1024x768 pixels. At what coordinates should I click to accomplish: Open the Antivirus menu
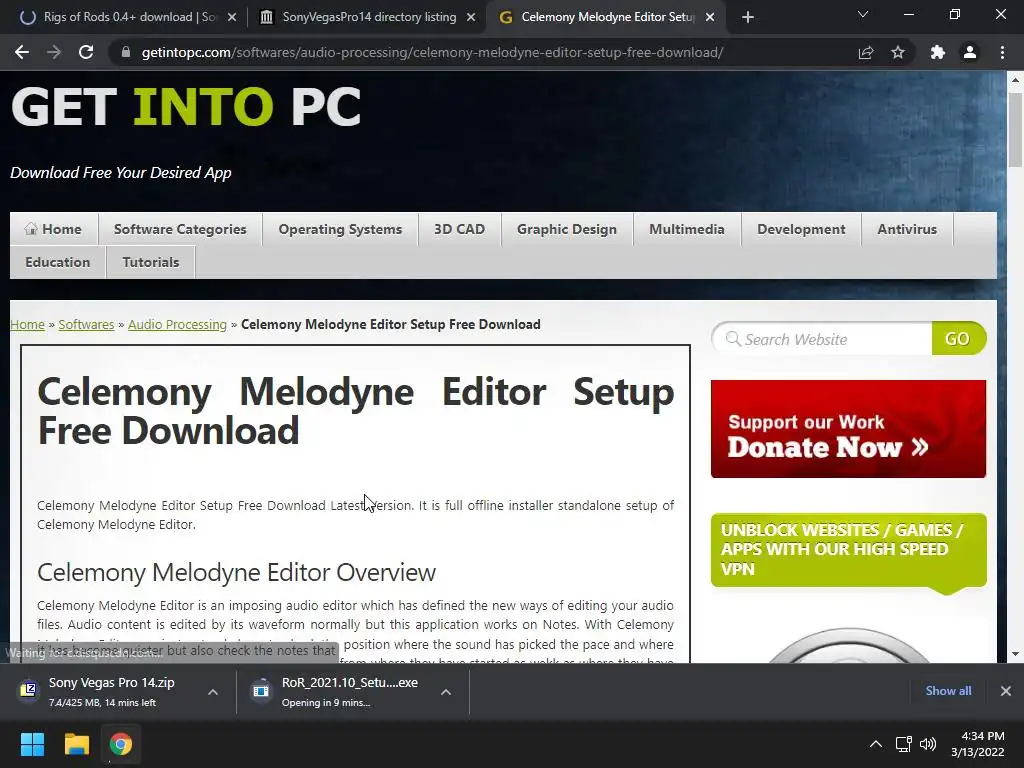(x=907, y=229)
